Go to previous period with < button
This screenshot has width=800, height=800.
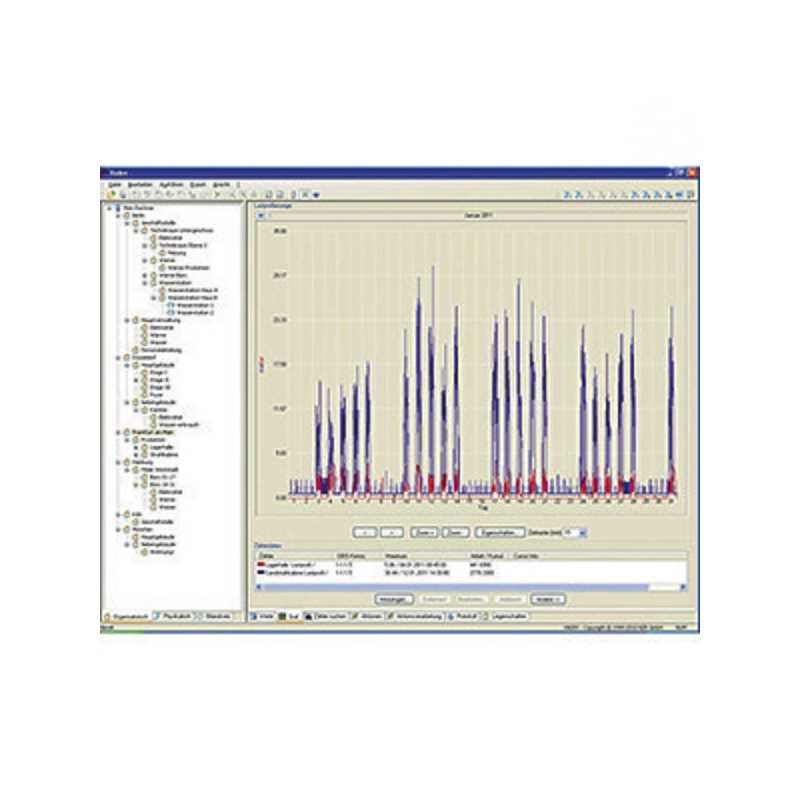point(365,533)
